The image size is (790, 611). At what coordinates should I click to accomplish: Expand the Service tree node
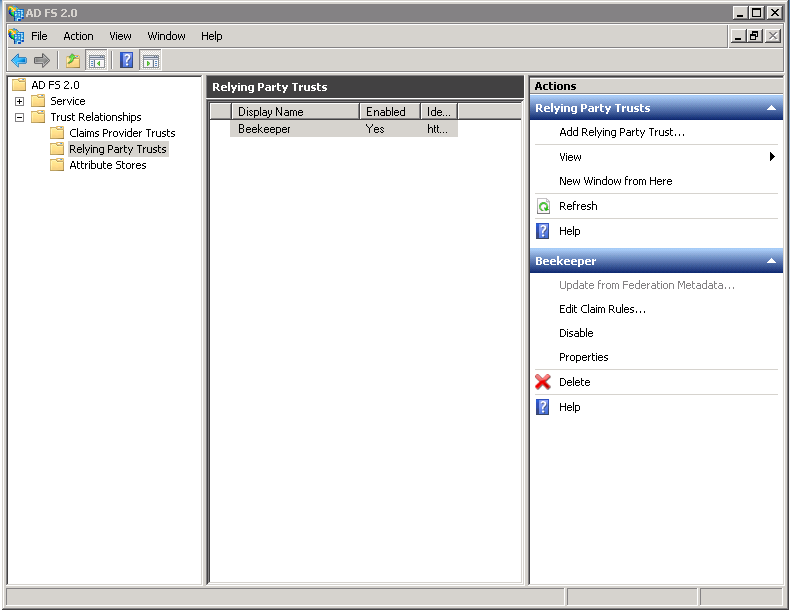(x=19, y=101)
